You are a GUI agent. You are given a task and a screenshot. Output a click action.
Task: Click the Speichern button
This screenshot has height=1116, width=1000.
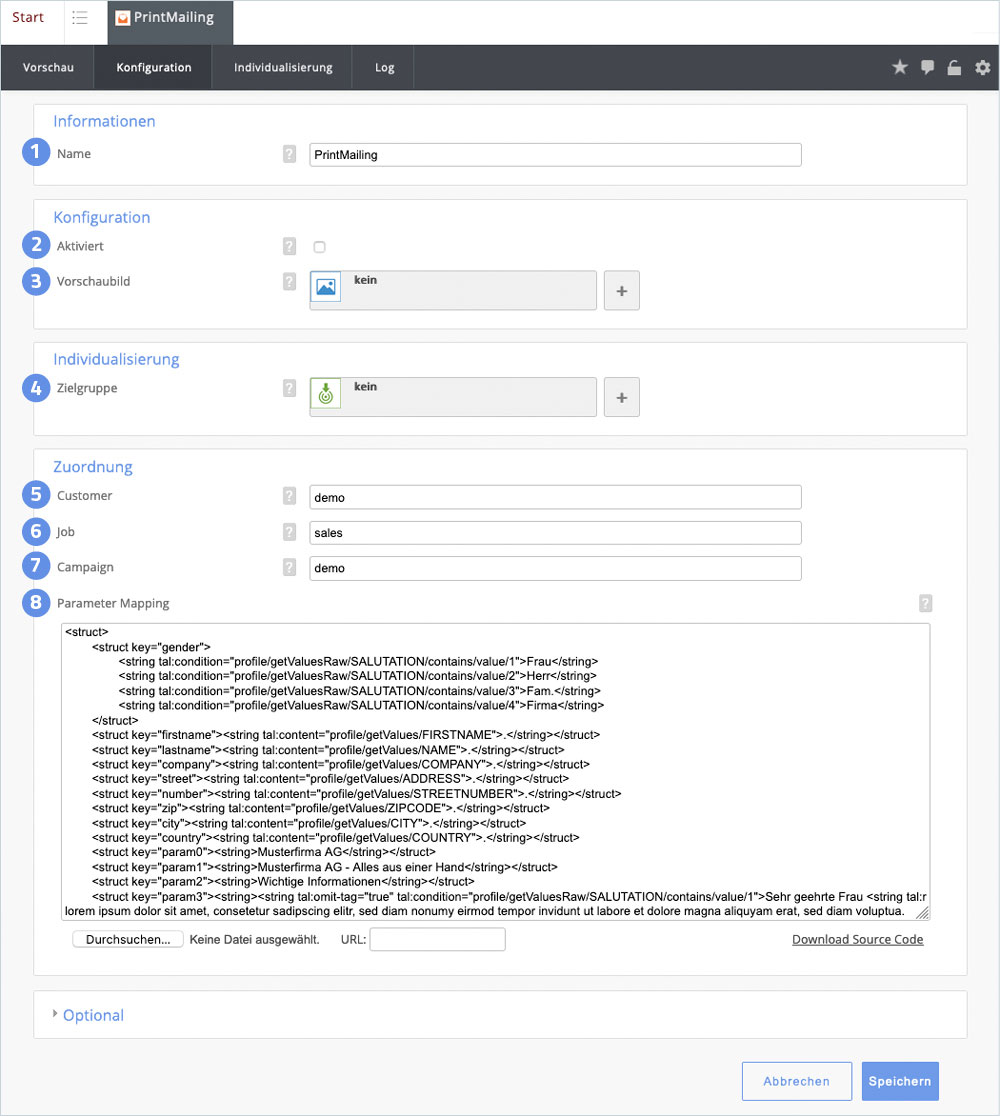[x=899, y=1081]
